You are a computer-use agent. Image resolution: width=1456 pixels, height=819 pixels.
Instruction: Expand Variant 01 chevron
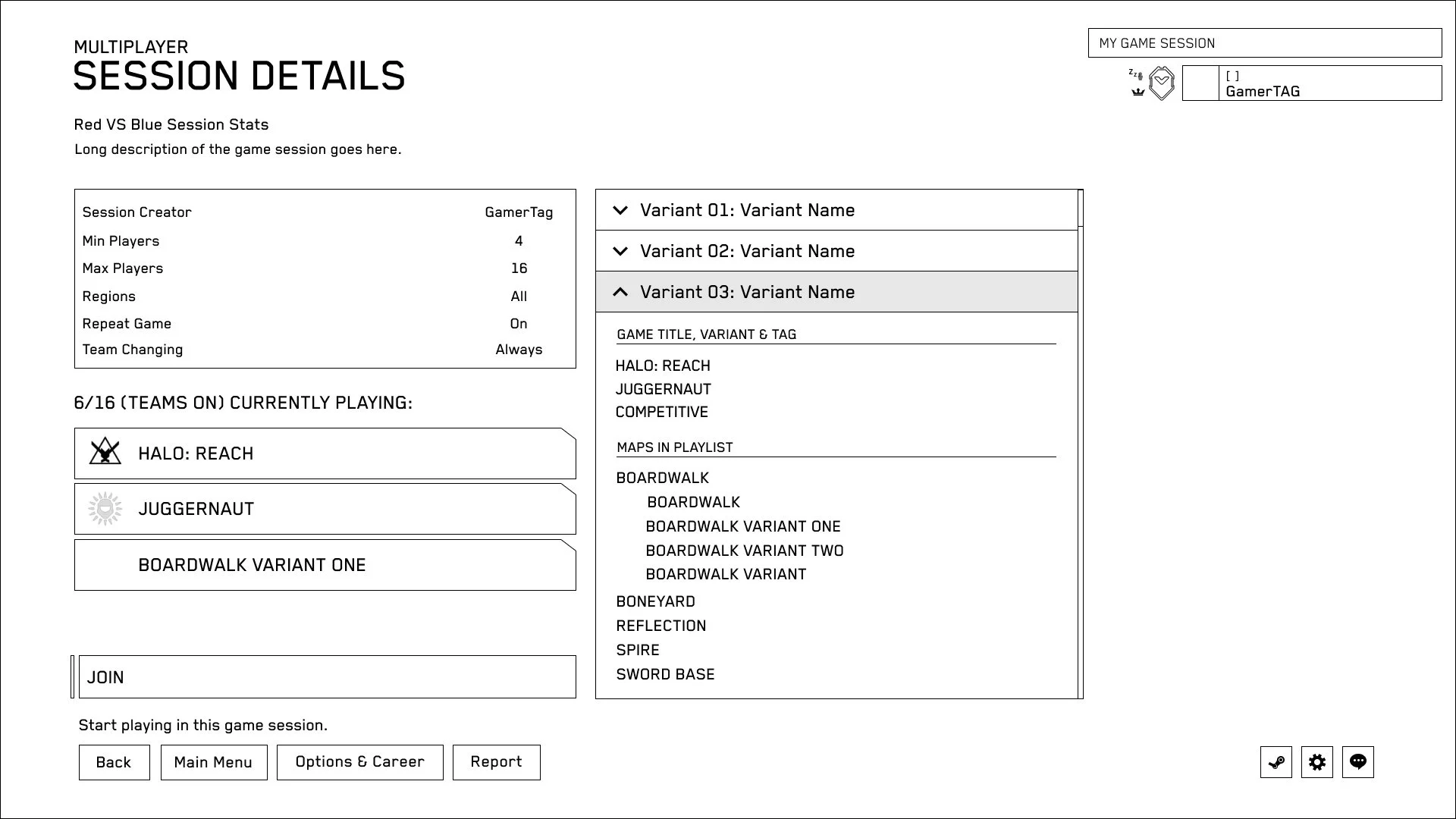[x=620, y=210]
